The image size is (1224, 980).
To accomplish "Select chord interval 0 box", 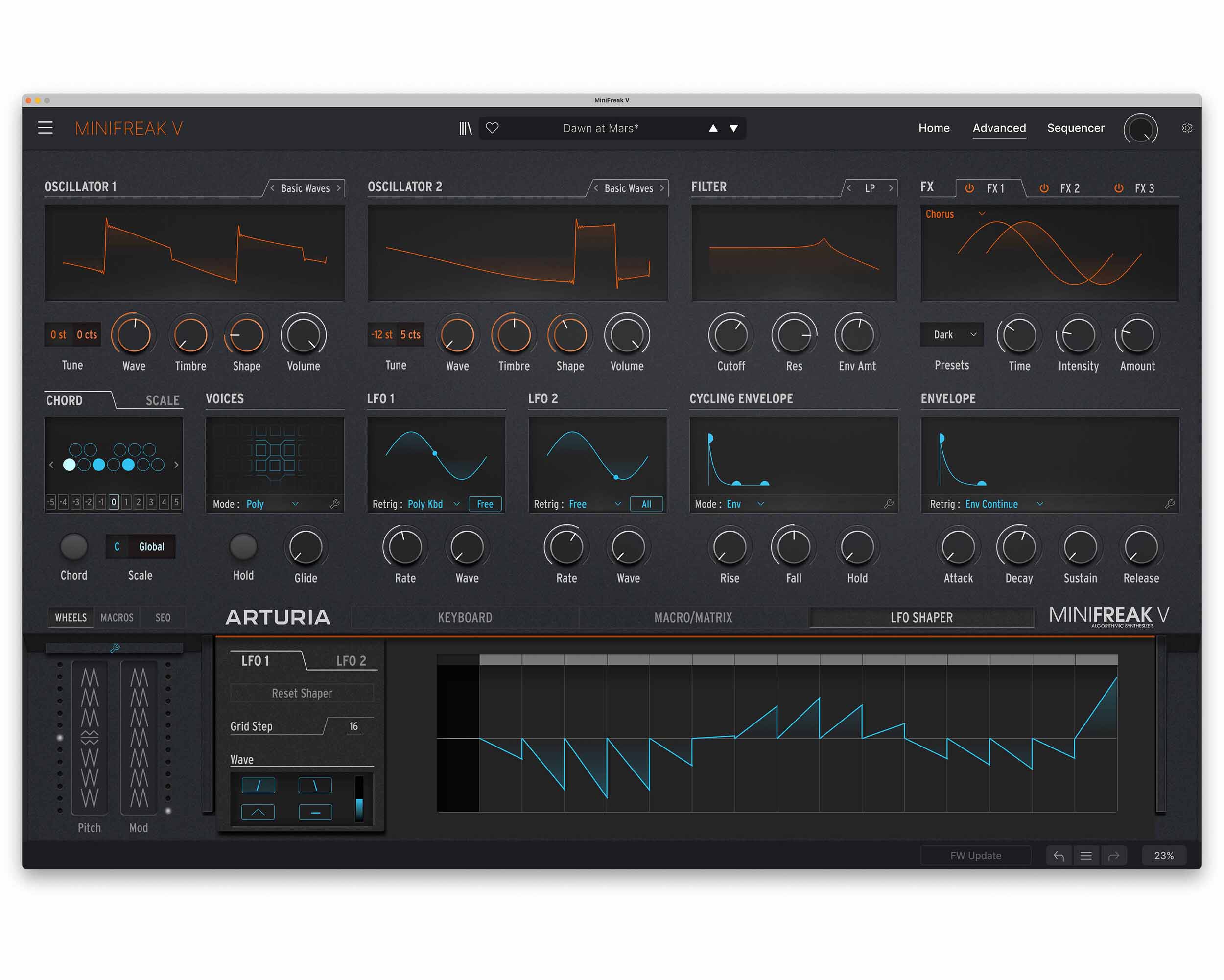I will click(x=114, y=502).
